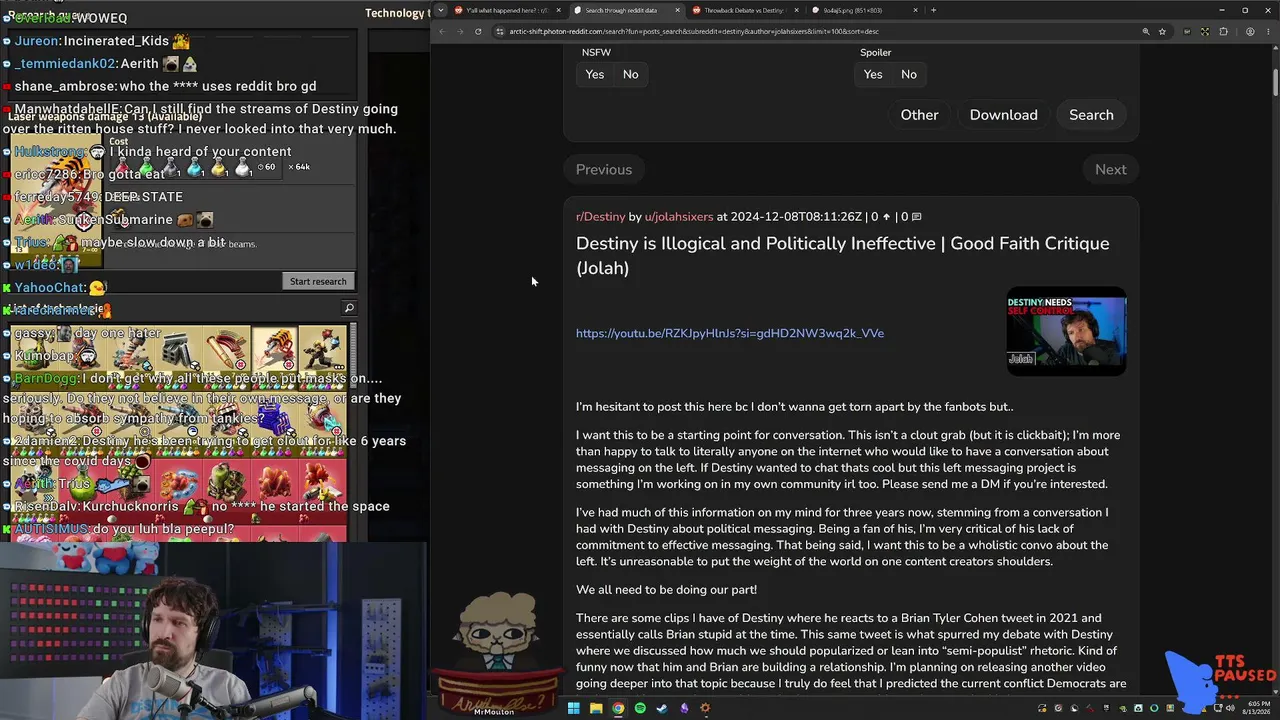Open the u/jolahsixers author link

click(679, 217)
